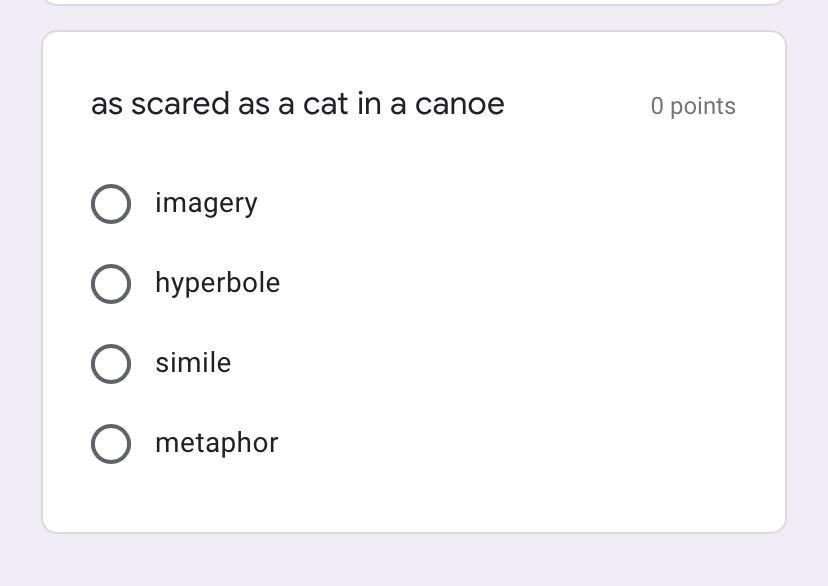This screenshot has width=828, height=586.
Task: Click the number '0' in the points label
Action: (x=657, y=106)
